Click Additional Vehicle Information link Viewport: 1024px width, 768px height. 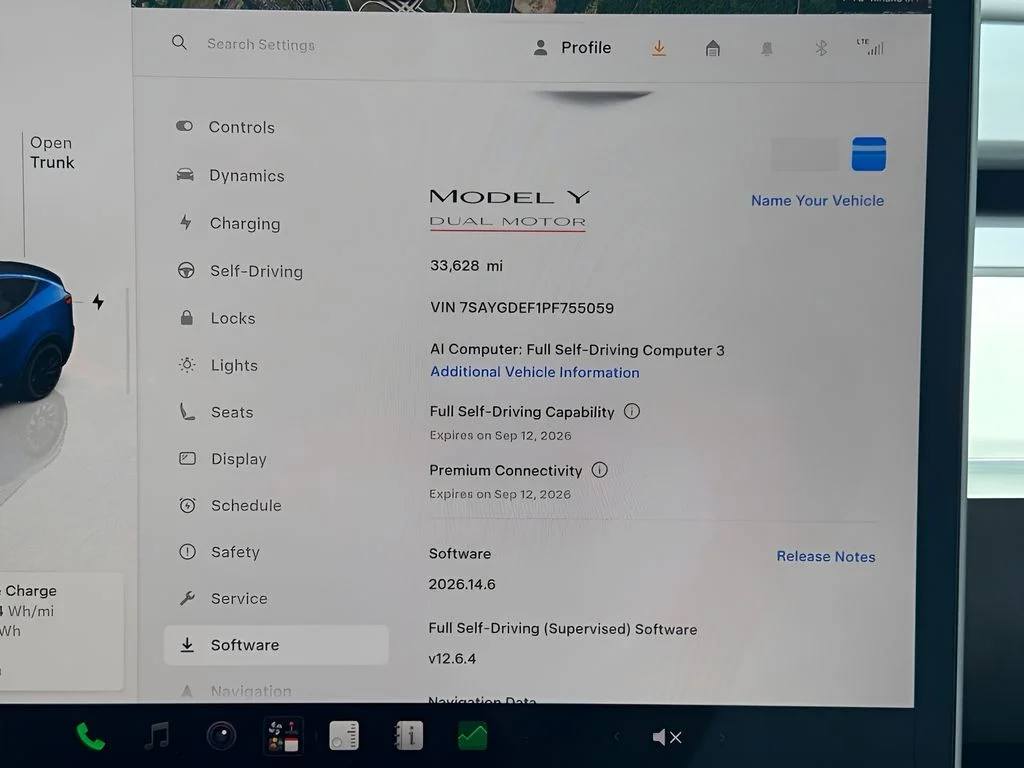coord(535,372)
